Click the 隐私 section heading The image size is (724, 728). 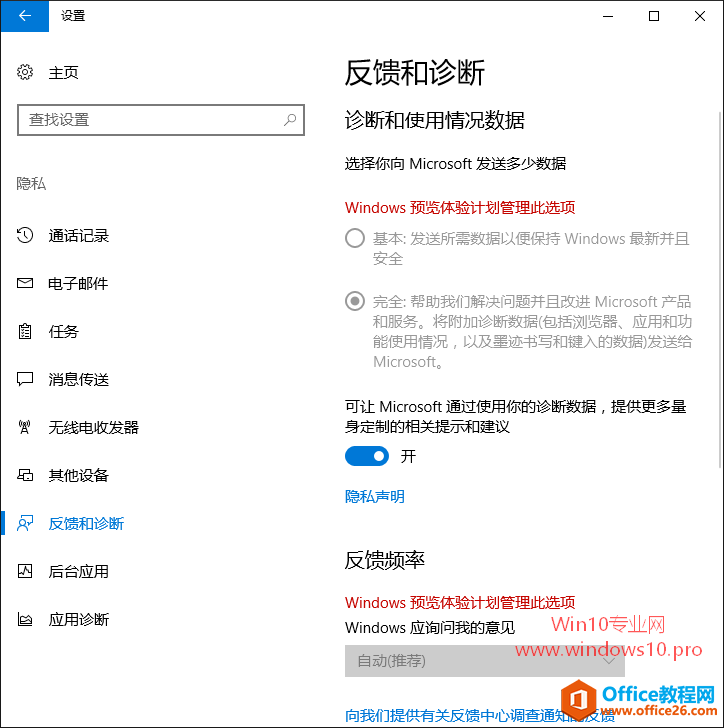tap(31, 183)
